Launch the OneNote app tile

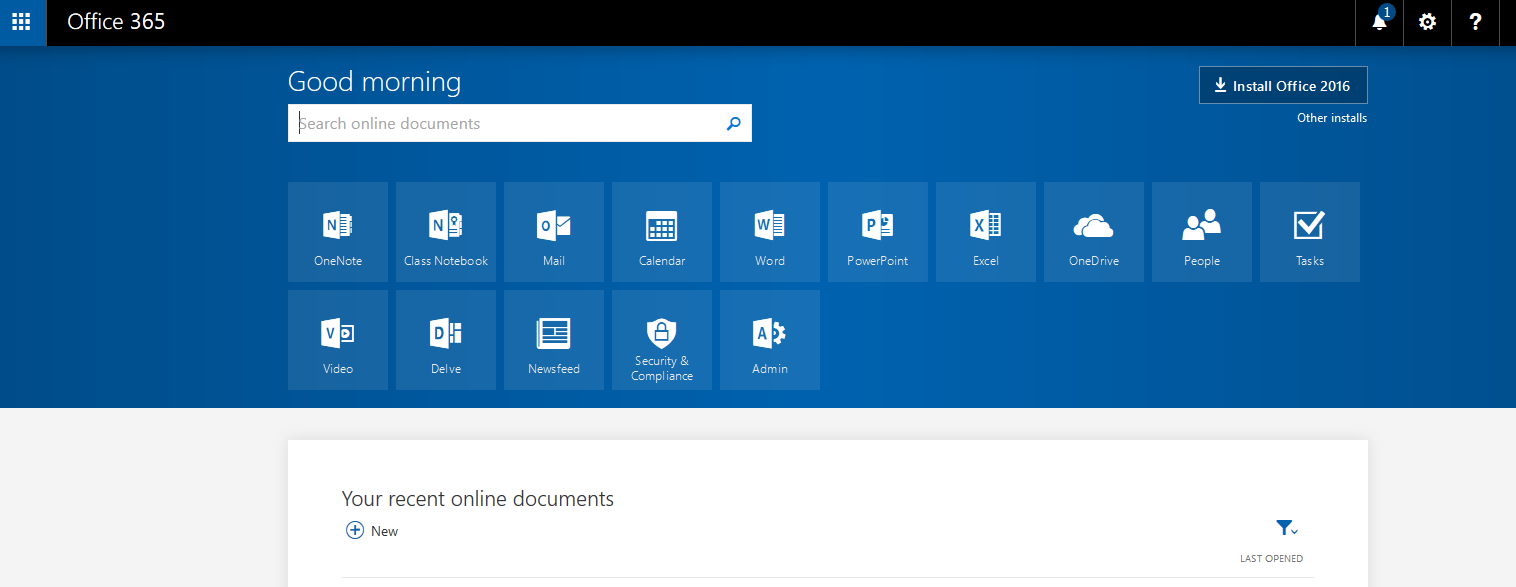pyautogui.click(x=338, y=232)
